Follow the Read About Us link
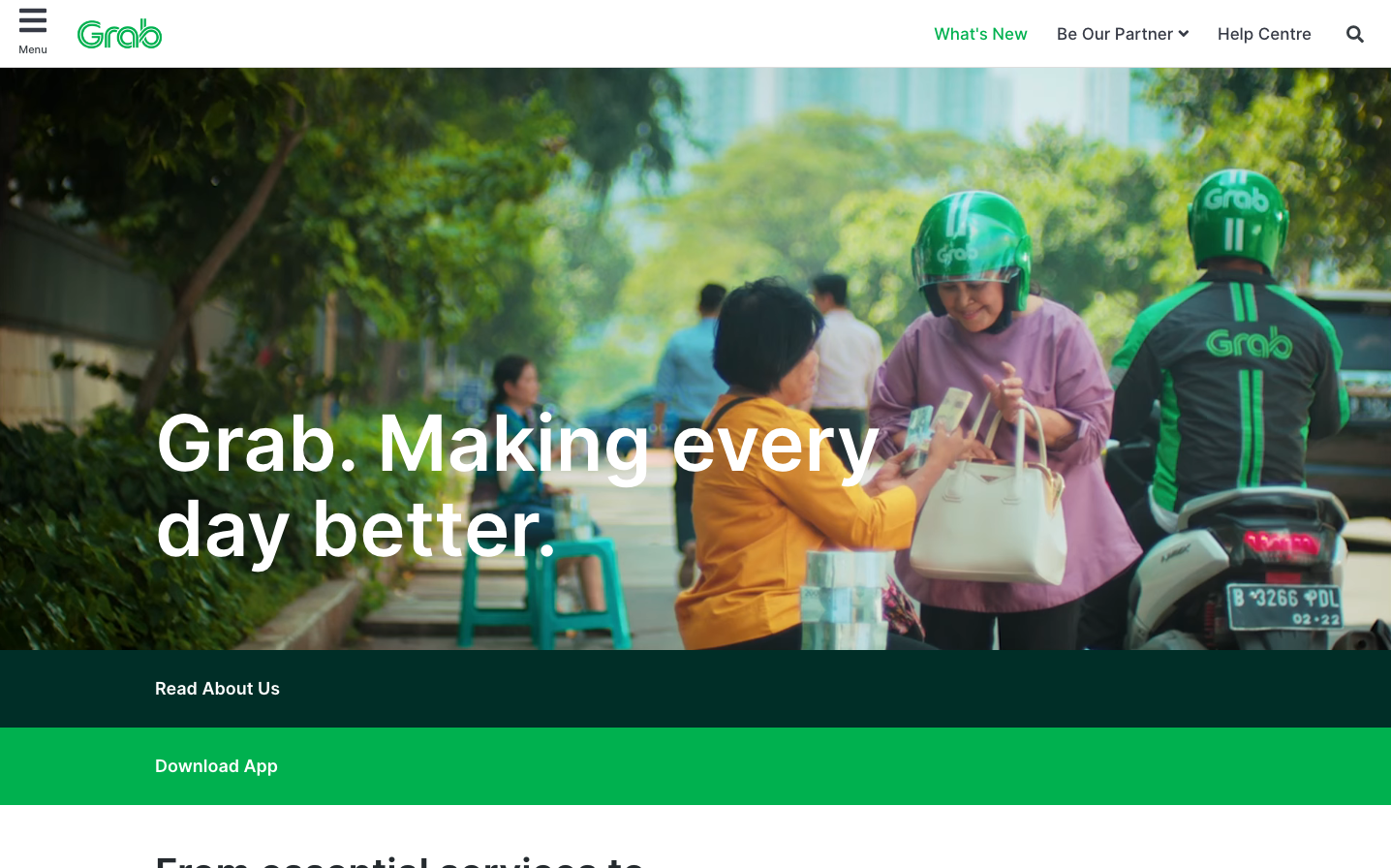The height and width of the screenshot is (868, 1391). (x=217, y=689)
